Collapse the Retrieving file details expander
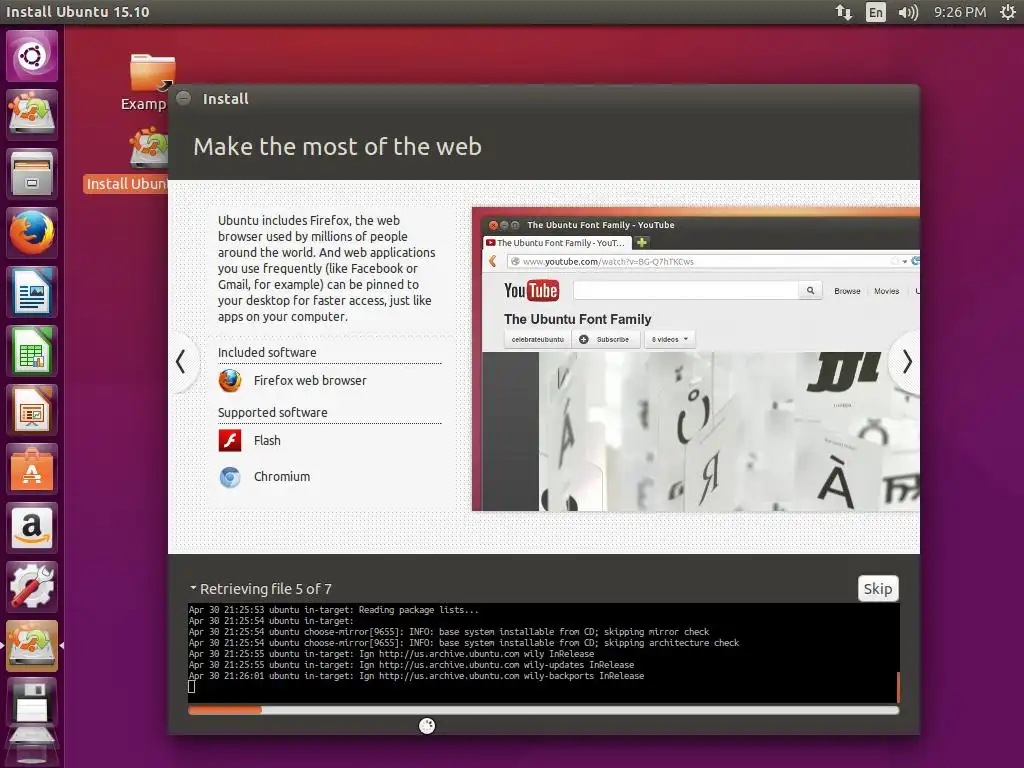Screen dimensions: 1024x768 [193, 588]
